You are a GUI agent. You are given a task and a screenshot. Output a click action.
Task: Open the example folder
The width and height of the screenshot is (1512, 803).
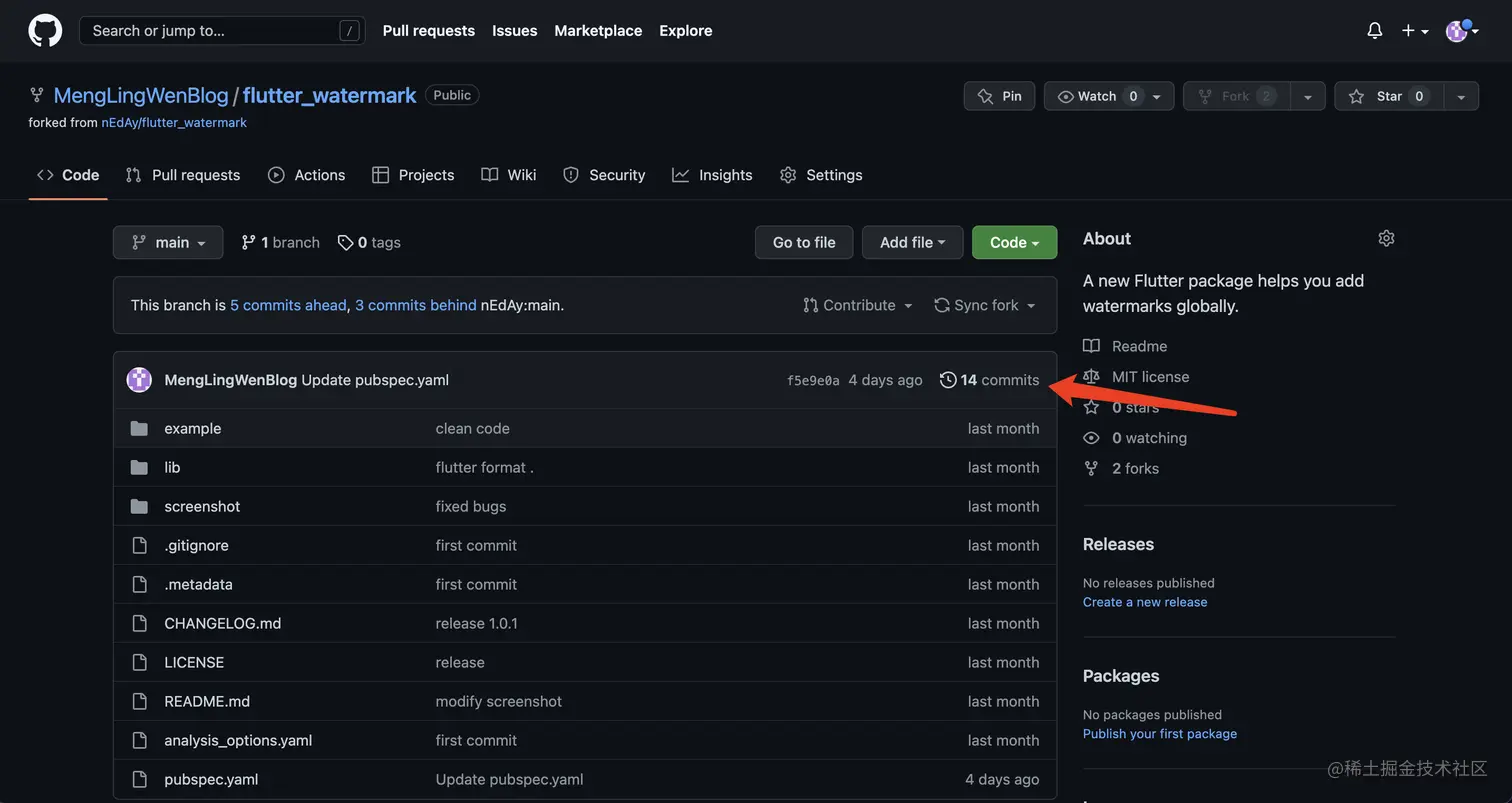pyautogui.click(x=193, y=428)
